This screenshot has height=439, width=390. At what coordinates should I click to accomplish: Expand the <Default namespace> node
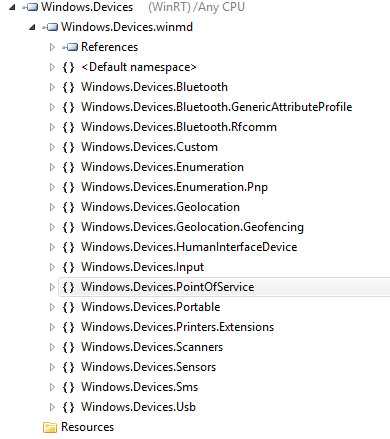click(x=52, y=67)
